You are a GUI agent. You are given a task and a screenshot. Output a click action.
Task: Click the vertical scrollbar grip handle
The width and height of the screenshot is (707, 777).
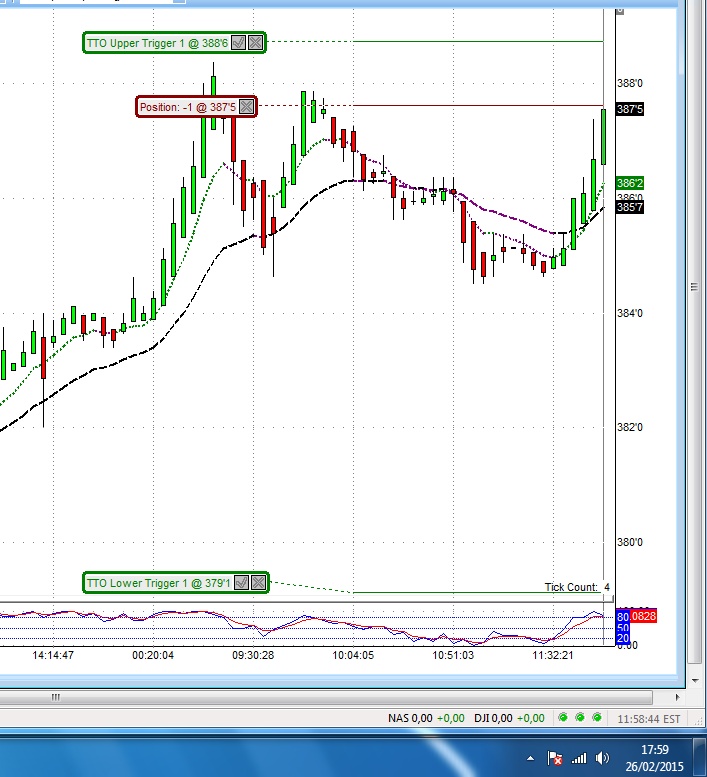(694, 287)
